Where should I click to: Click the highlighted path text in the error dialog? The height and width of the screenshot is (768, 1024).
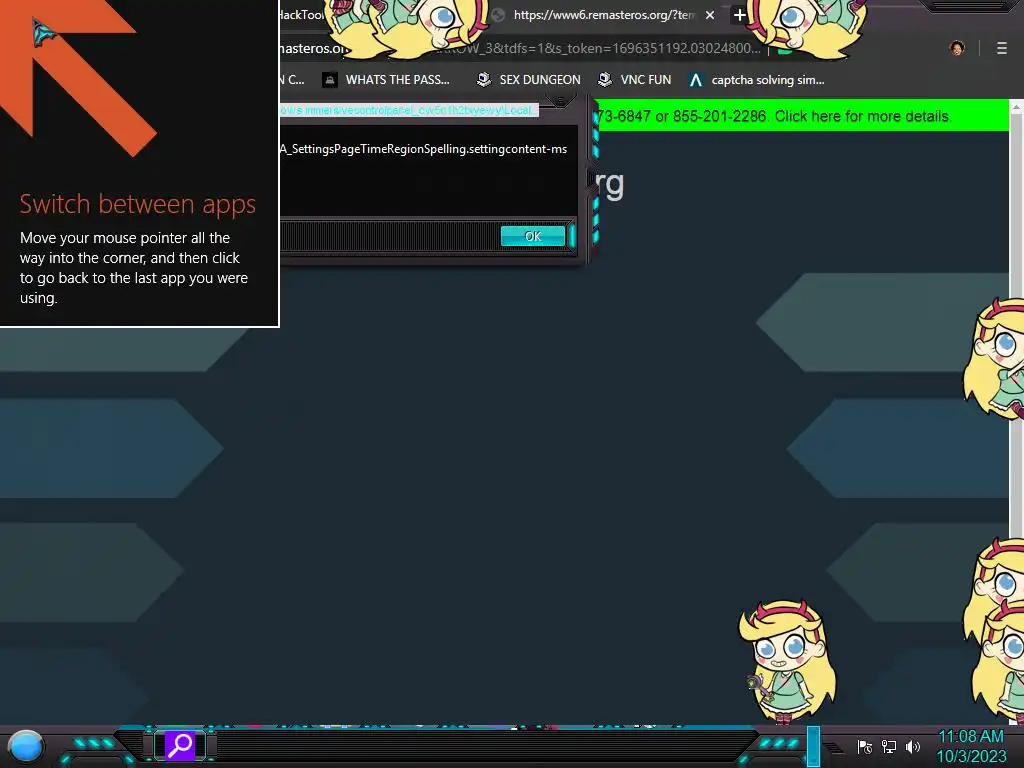click(x=409, y=110)
